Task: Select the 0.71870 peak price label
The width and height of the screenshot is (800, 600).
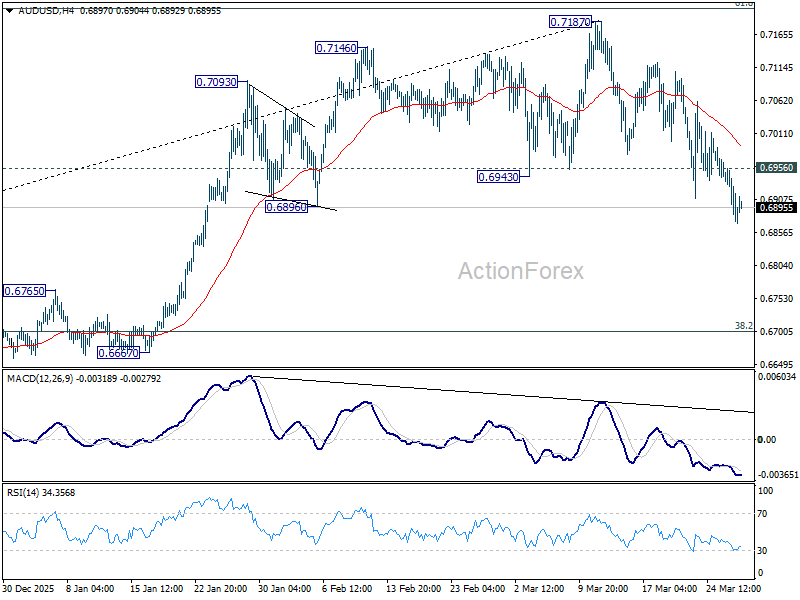Action: (x=570, y=22)
